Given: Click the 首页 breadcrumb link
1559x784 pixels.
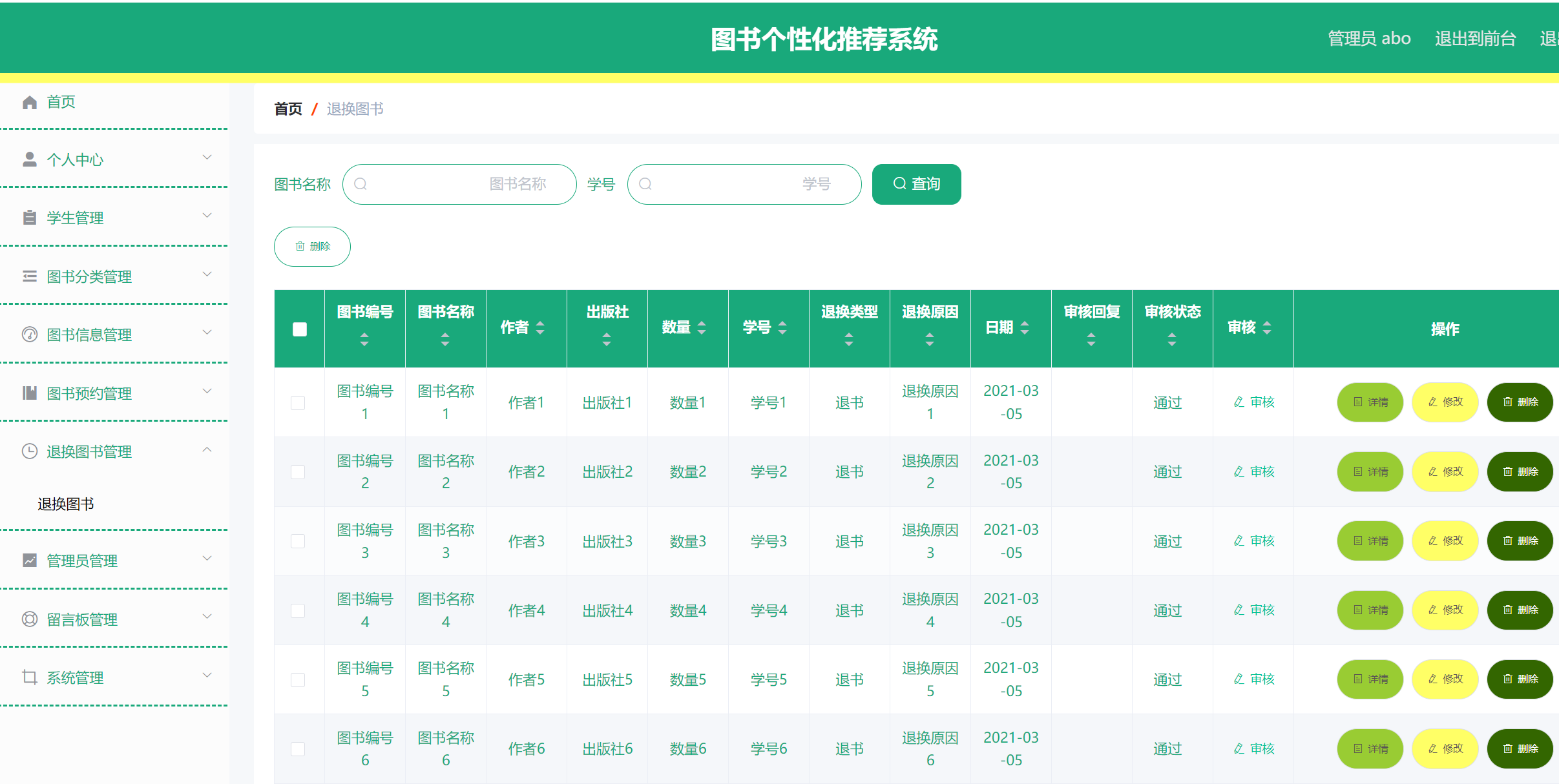Looking at the screenshot, I should tap(288, 108).
